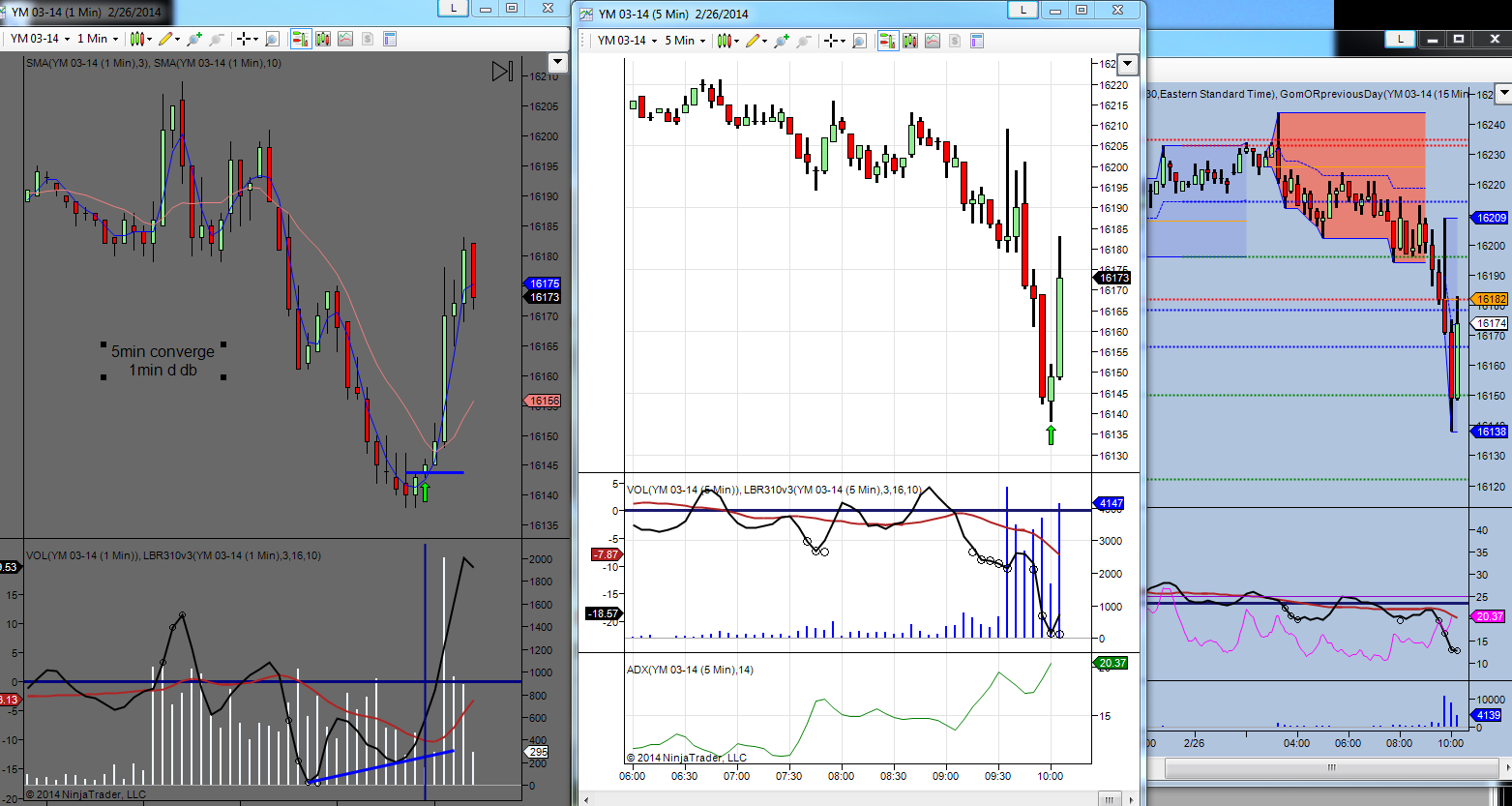
Task: Click the blue 16209 price marker
Action: (1491, 218)
